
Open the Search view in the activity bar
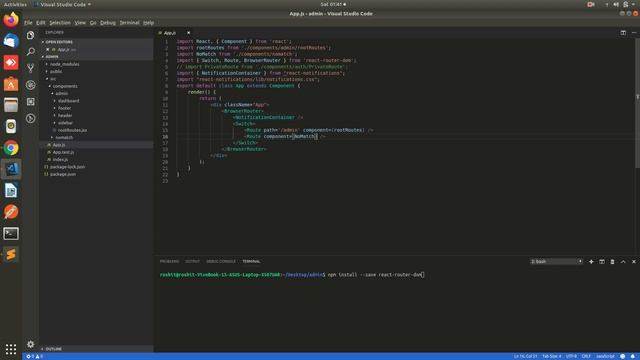tap(31, 51)
